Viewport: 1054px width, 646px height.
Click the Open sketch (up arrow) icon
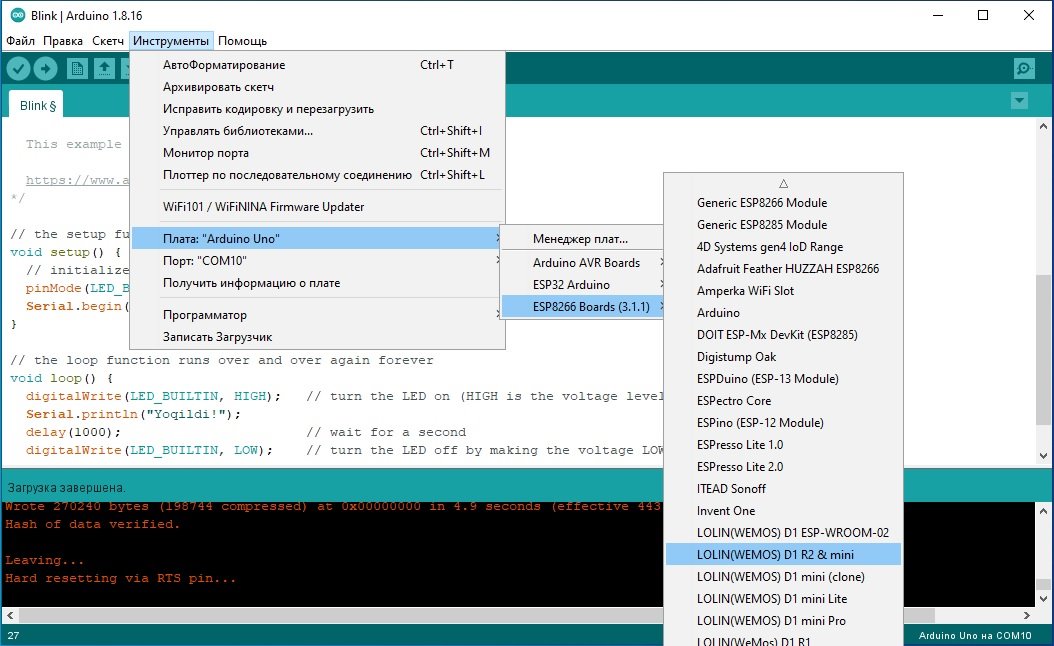click(x=104, y=68)
